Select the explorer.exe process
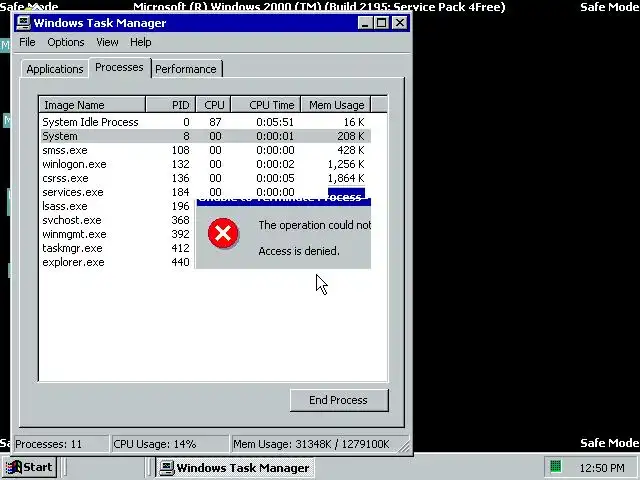Screen dimensions: 640x480 118,262
